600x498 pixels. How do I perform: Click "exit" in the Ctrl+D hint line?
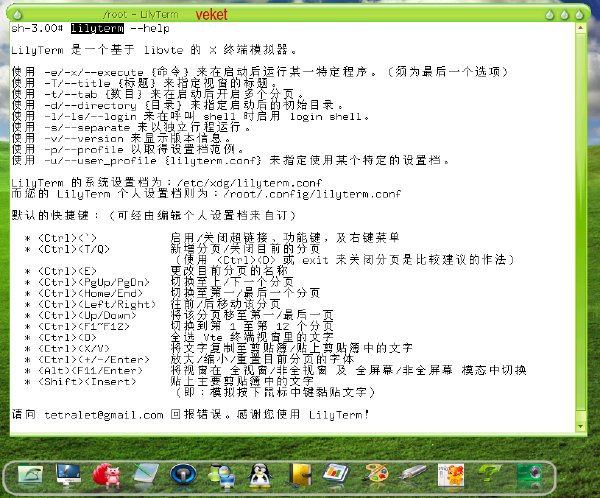315,261
